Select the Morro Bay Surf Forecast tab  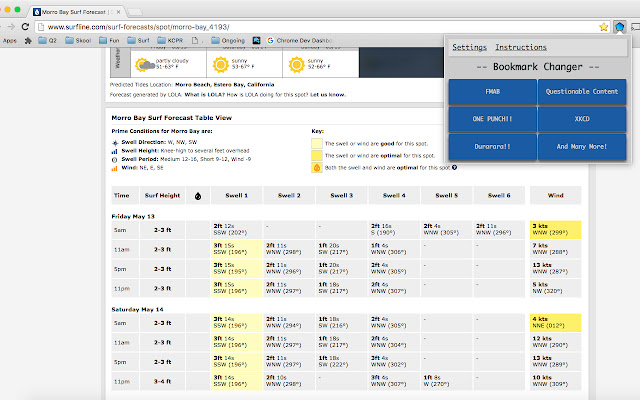(78, 12)
